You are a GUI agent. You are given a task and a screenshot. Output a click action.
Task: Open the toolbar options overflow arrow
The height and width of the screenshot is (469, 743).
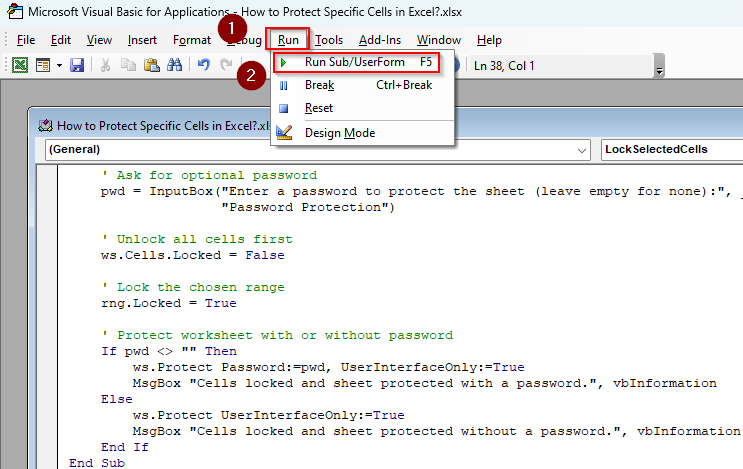pyautogui.click(x=658, y=68)
